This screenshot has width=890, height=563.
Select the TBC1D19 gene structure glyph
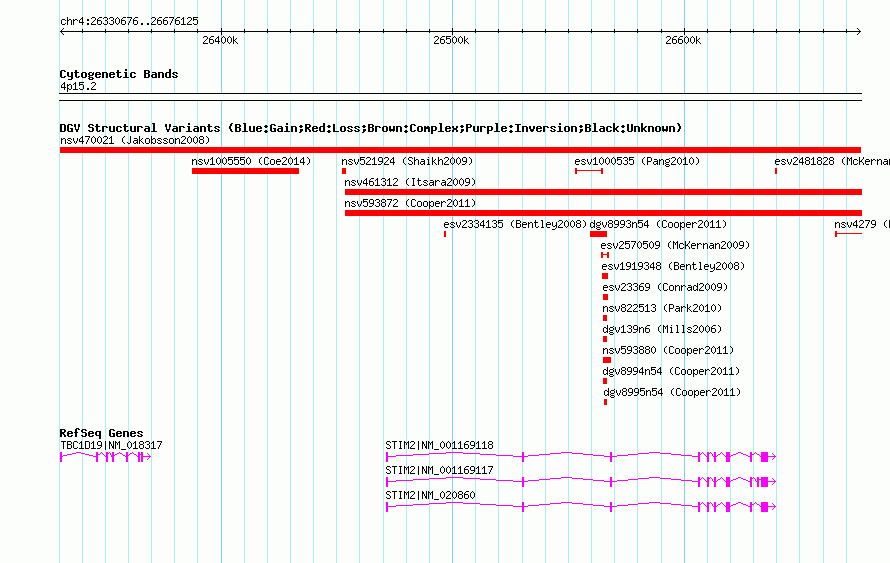105,457
